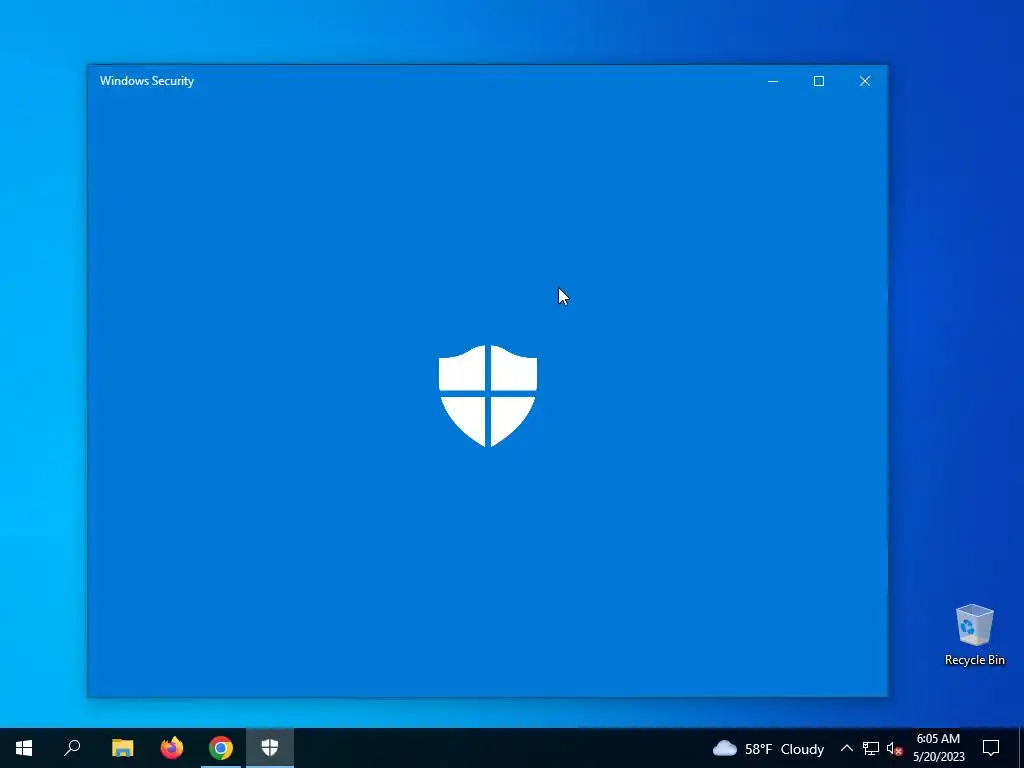Launch File Explorer from the taskbar
Viewport: 1024px width, 768px height.
(x=122, y=748)
